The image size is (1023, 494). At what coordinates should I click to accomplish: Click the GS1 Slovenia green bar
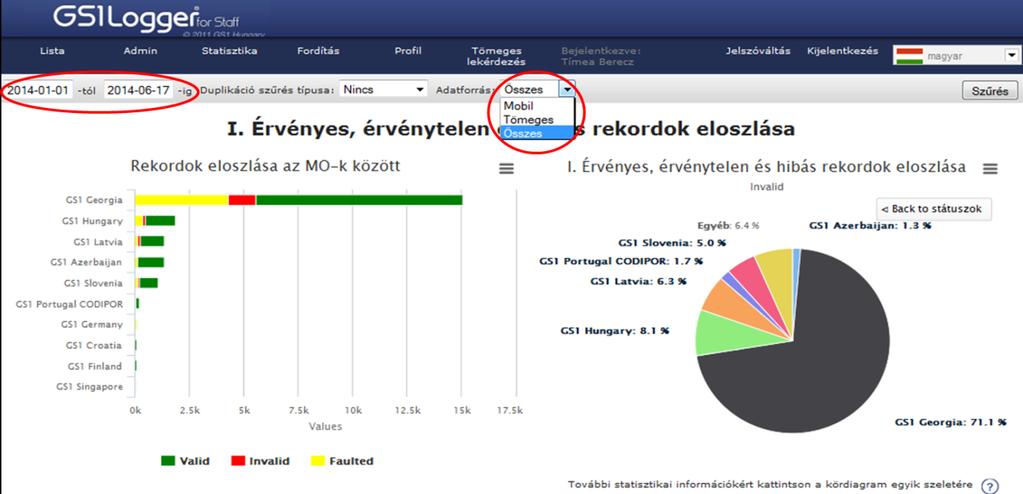[x=149, y=283]
